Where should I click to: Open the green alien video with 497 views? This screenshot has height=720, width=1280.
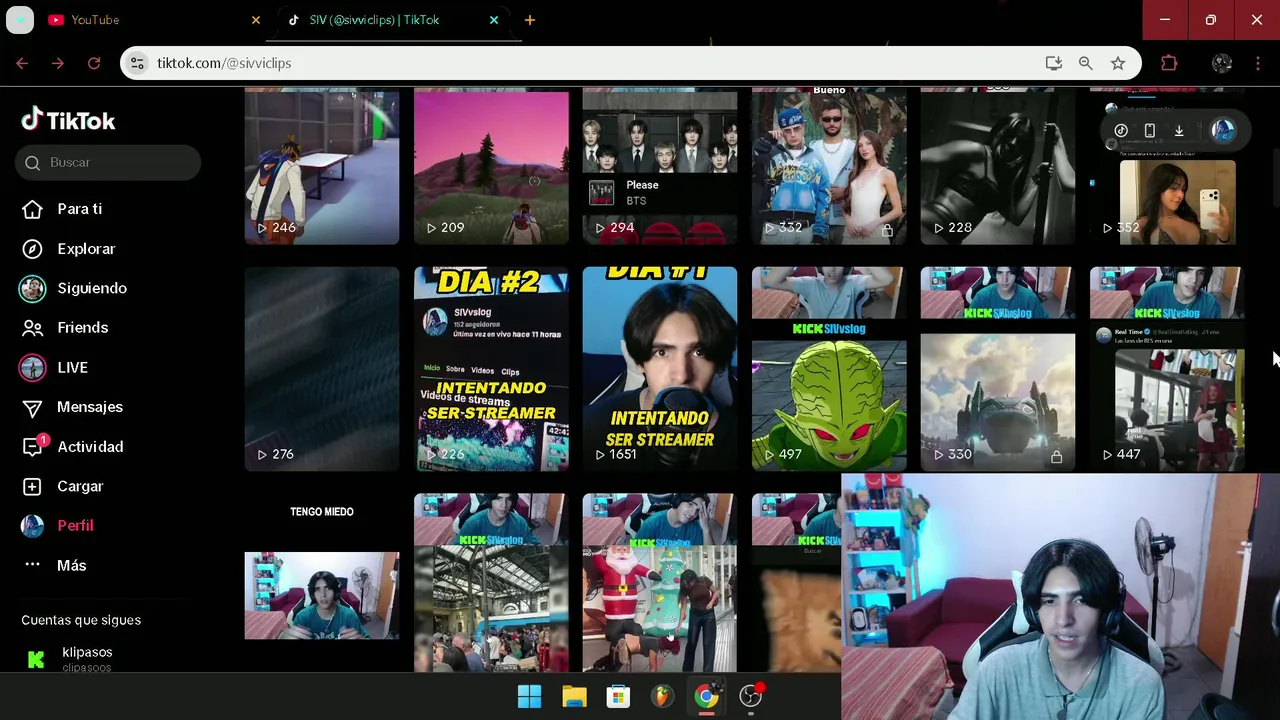829,368
